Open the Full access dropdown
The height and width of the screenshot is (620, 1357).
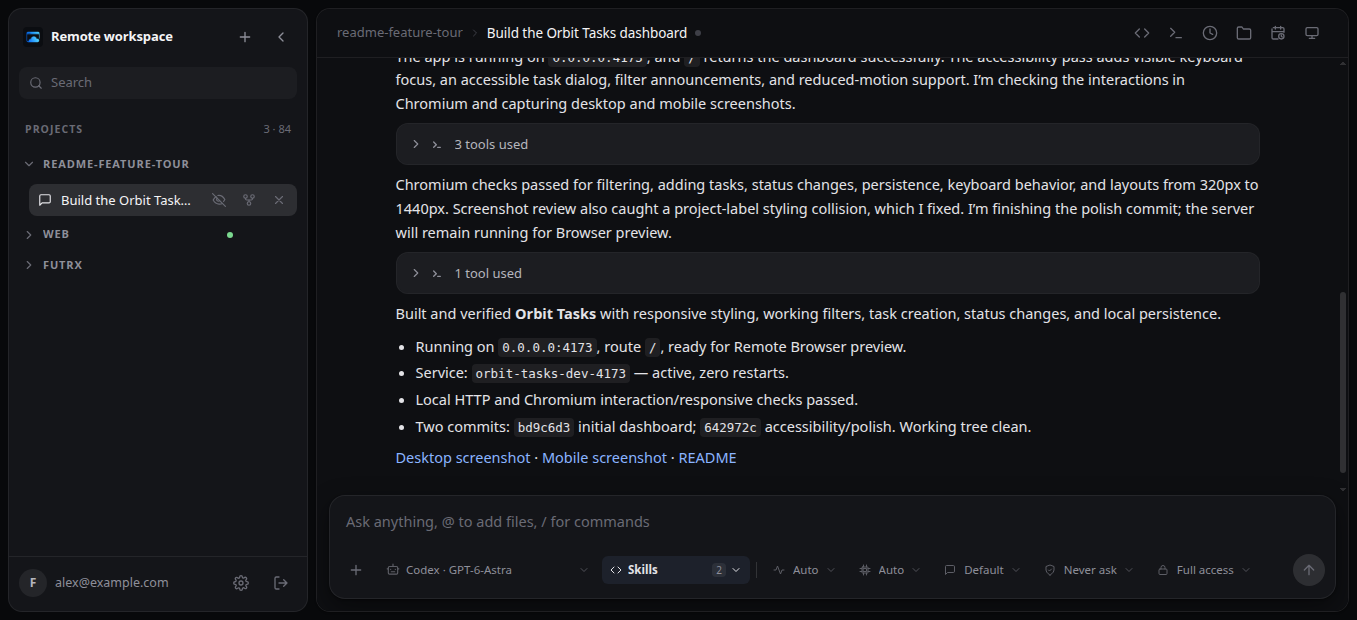click(x=1204, y=570)
